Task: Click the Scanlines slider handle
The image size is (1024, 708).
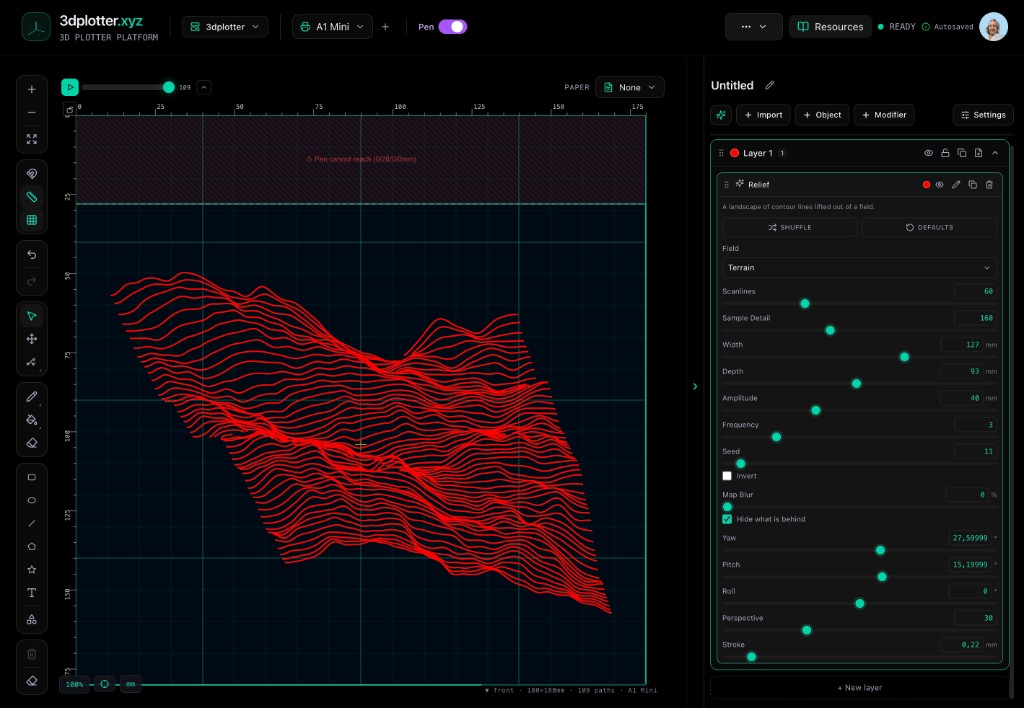Action: 805,304
